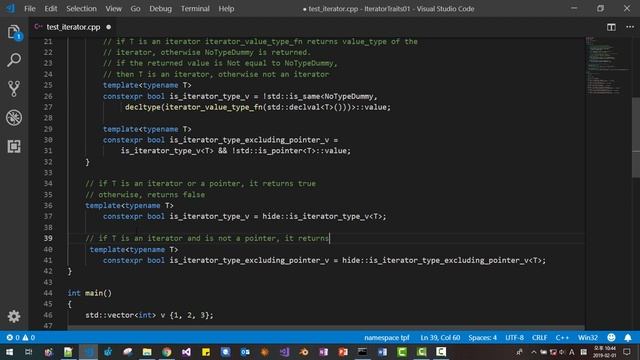Open the Explorer view in activity bar
The height and width of the screenshot is (360, 640).
click(14, 33)
